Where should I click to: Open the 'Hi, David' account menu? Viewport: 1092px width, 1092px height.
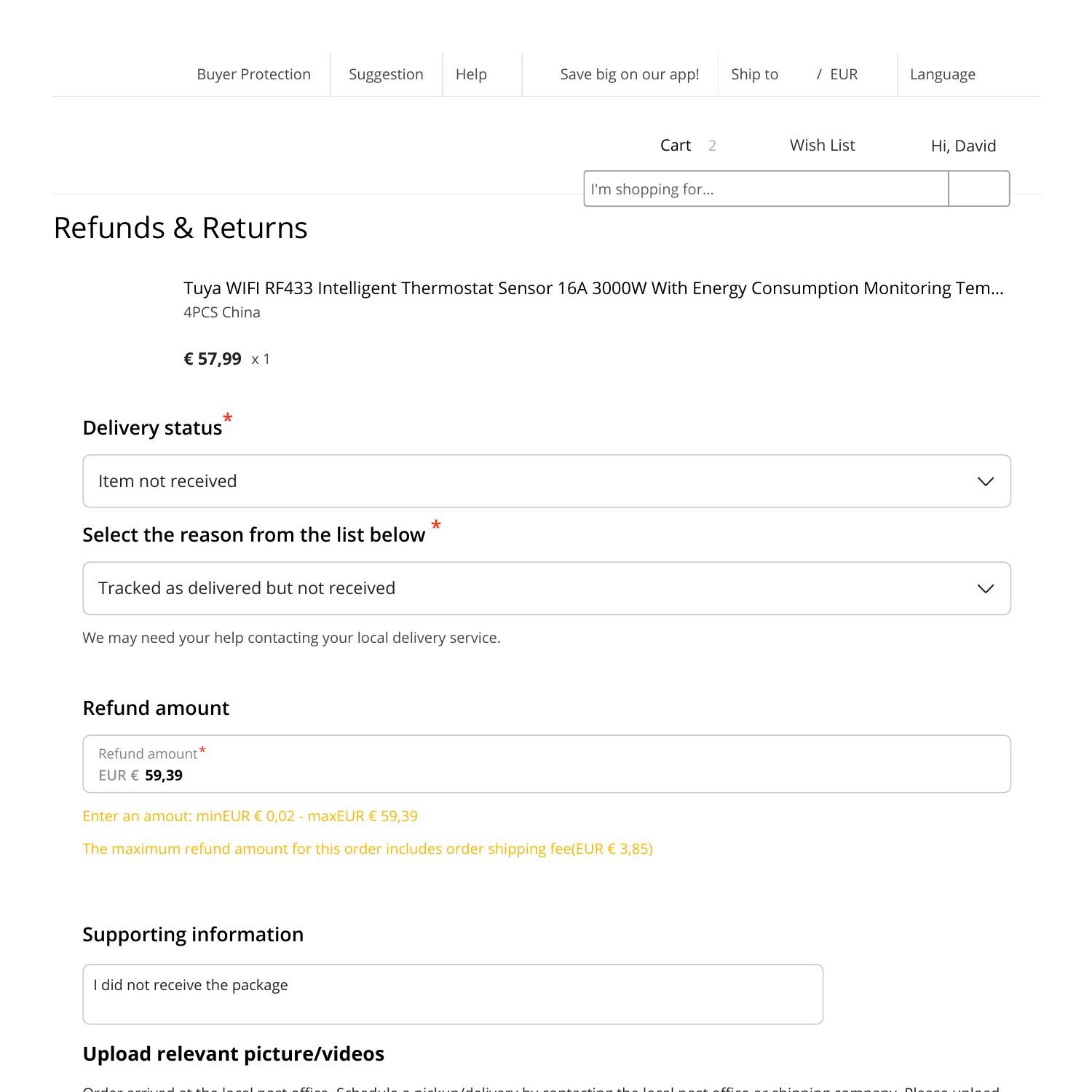click(962, 146)
